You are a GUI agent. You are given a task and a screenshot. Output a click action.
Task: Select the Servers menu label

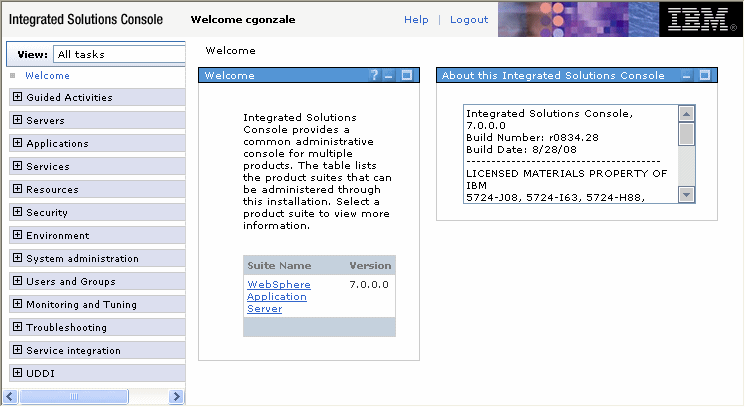[x=45, y=121]
